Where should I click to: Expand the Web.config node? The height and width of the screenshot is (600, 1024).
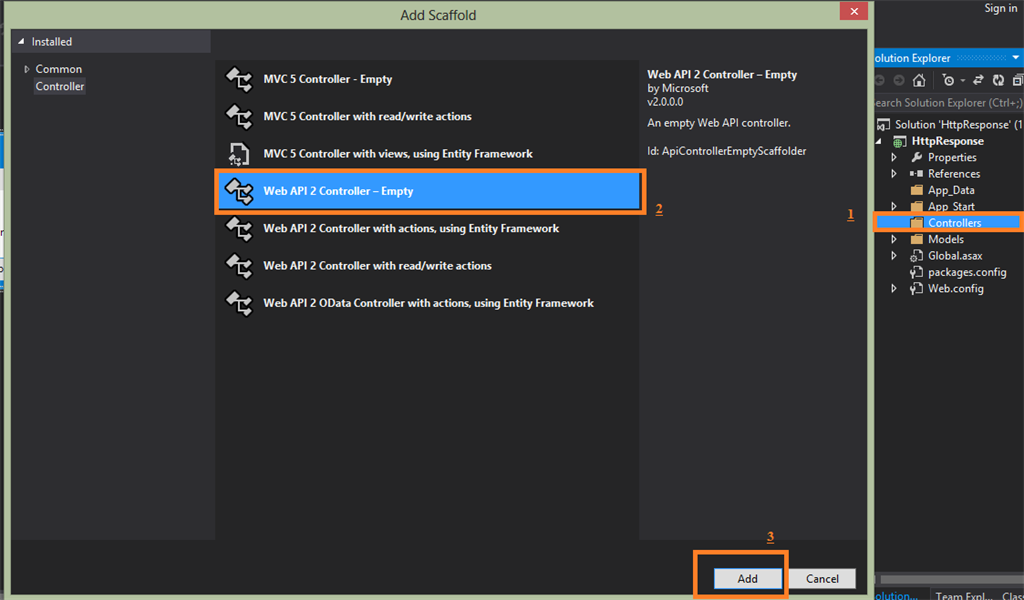pyautogui.click(x=894, y=289)
